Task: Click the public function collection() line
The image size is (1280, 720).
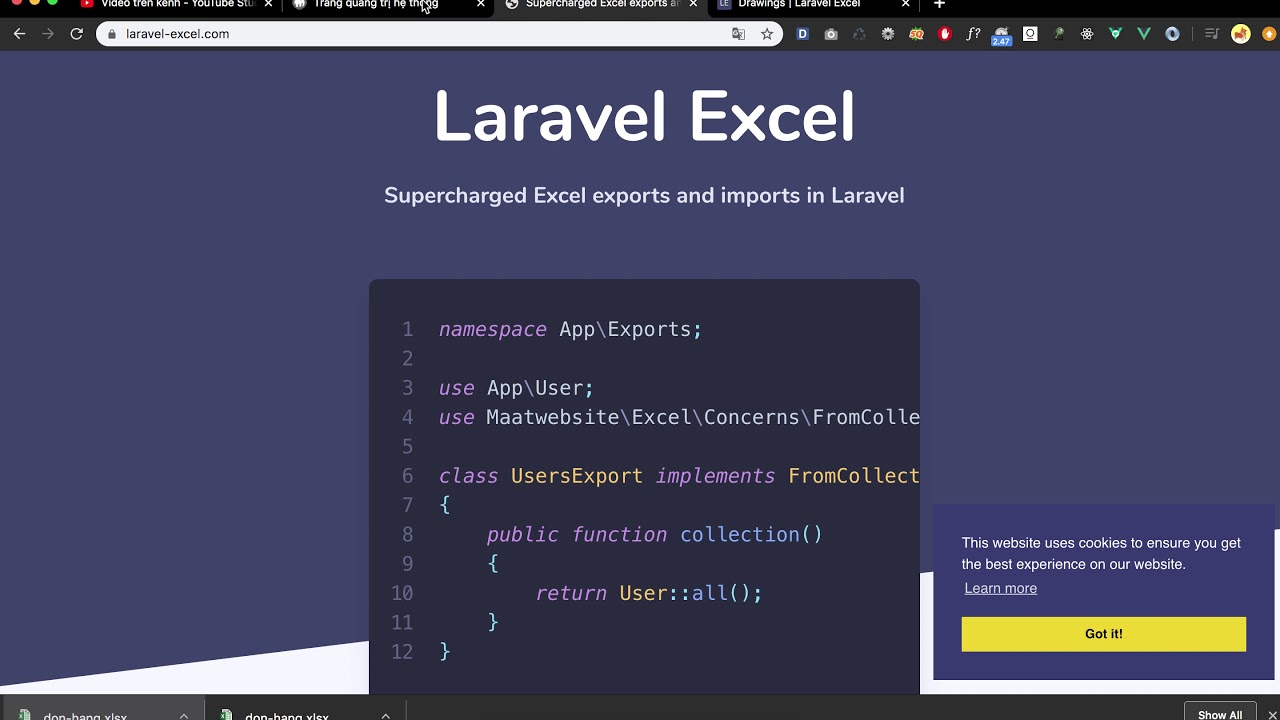Action: (x=654, y=535)
